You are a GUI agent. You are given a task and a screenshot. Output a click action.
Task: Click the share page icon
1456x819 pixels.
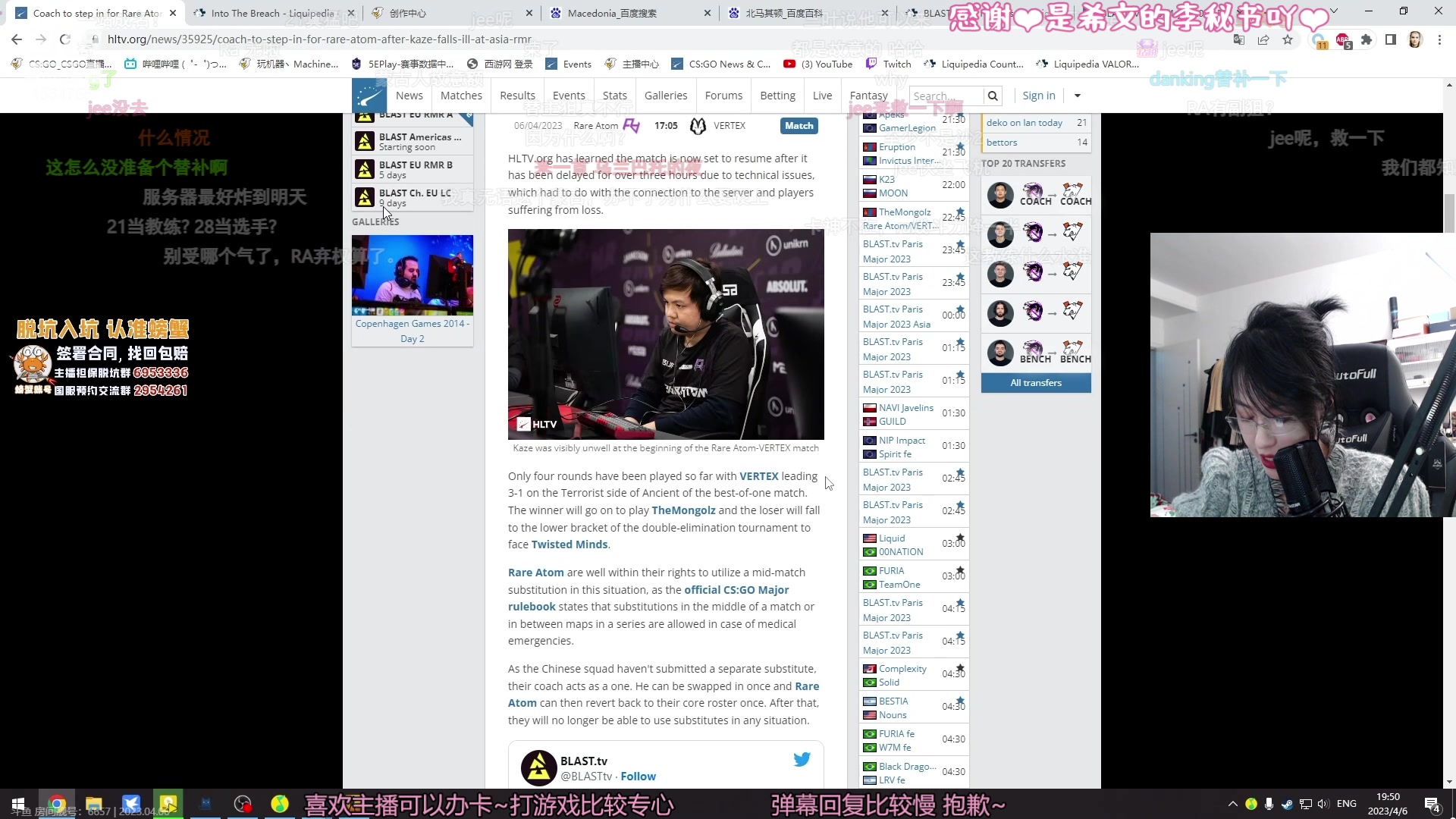click(1263, 39)
